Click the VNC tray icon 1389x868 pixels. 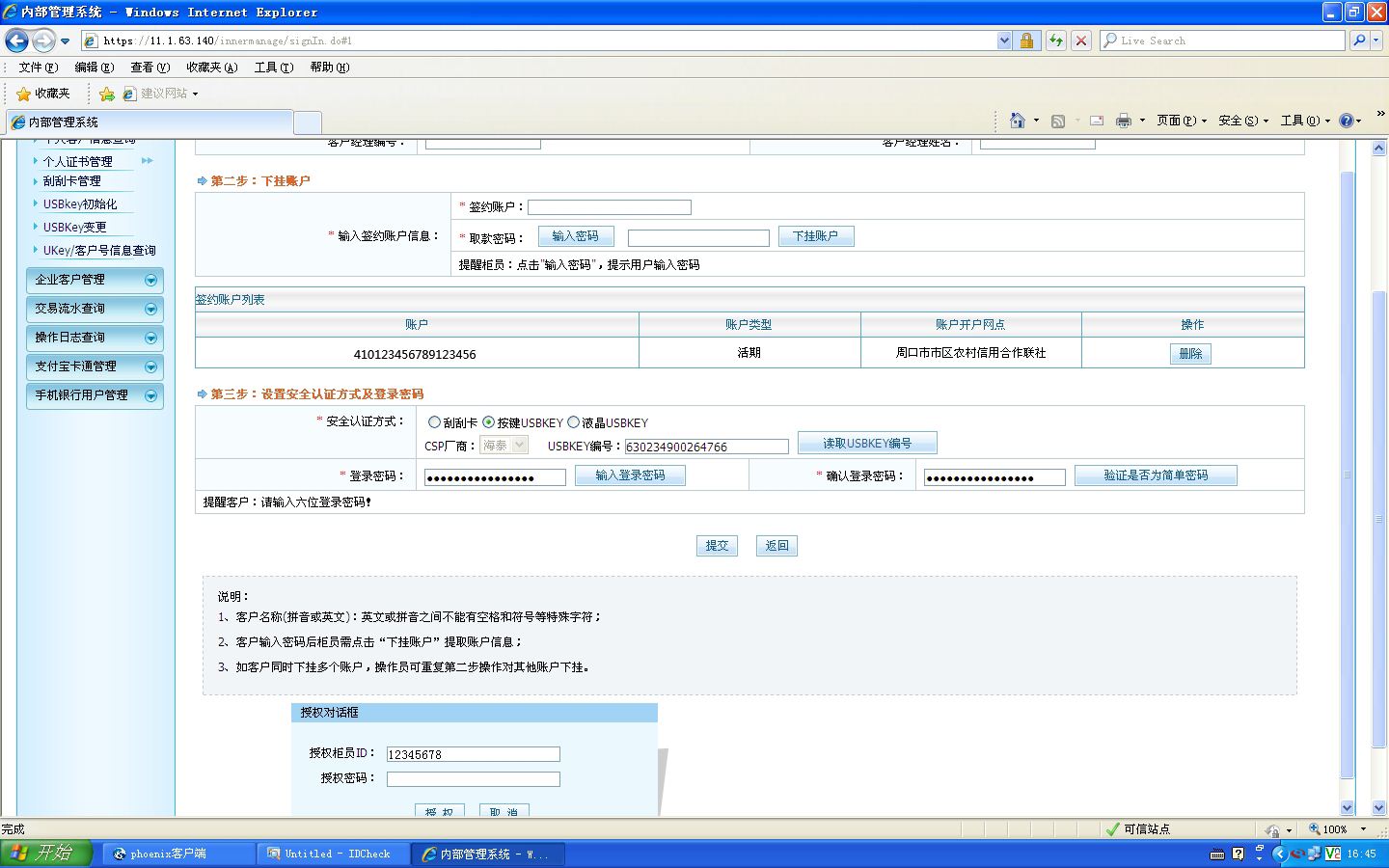(x=1333, y=854)
